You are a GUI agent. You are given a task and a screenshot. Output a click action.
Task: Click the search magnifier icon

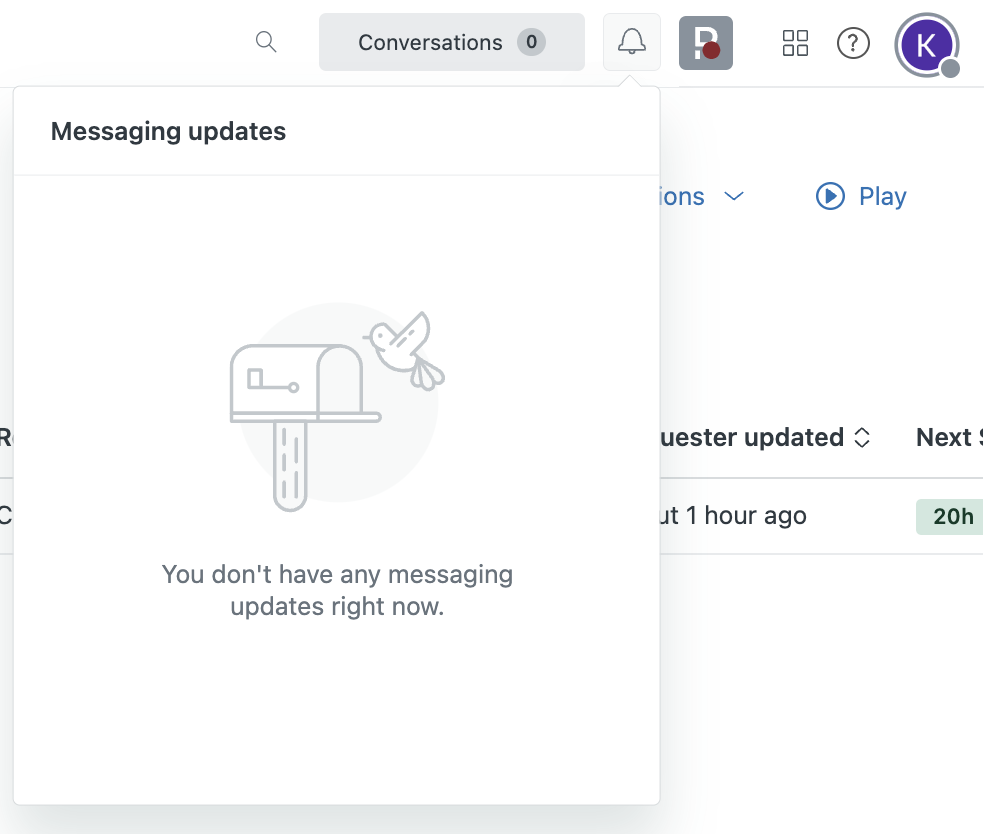[x=266, y=42]
